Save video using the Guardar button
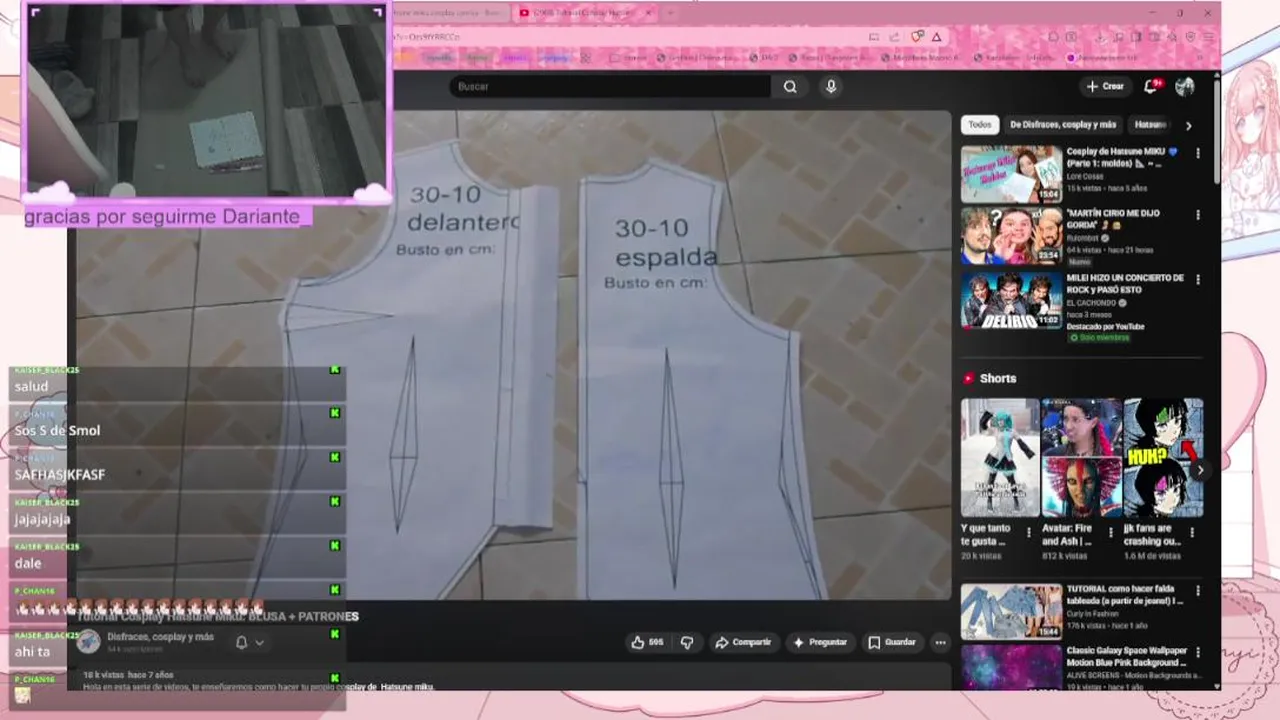The width and height of the screenshot is (1280, 720). click(x=892, y=642)
